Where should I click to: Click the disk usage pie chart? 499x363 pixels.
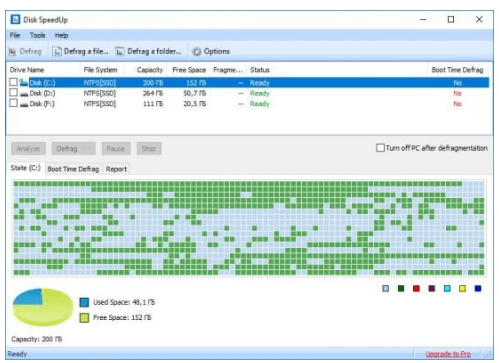(x=43, y=307)
